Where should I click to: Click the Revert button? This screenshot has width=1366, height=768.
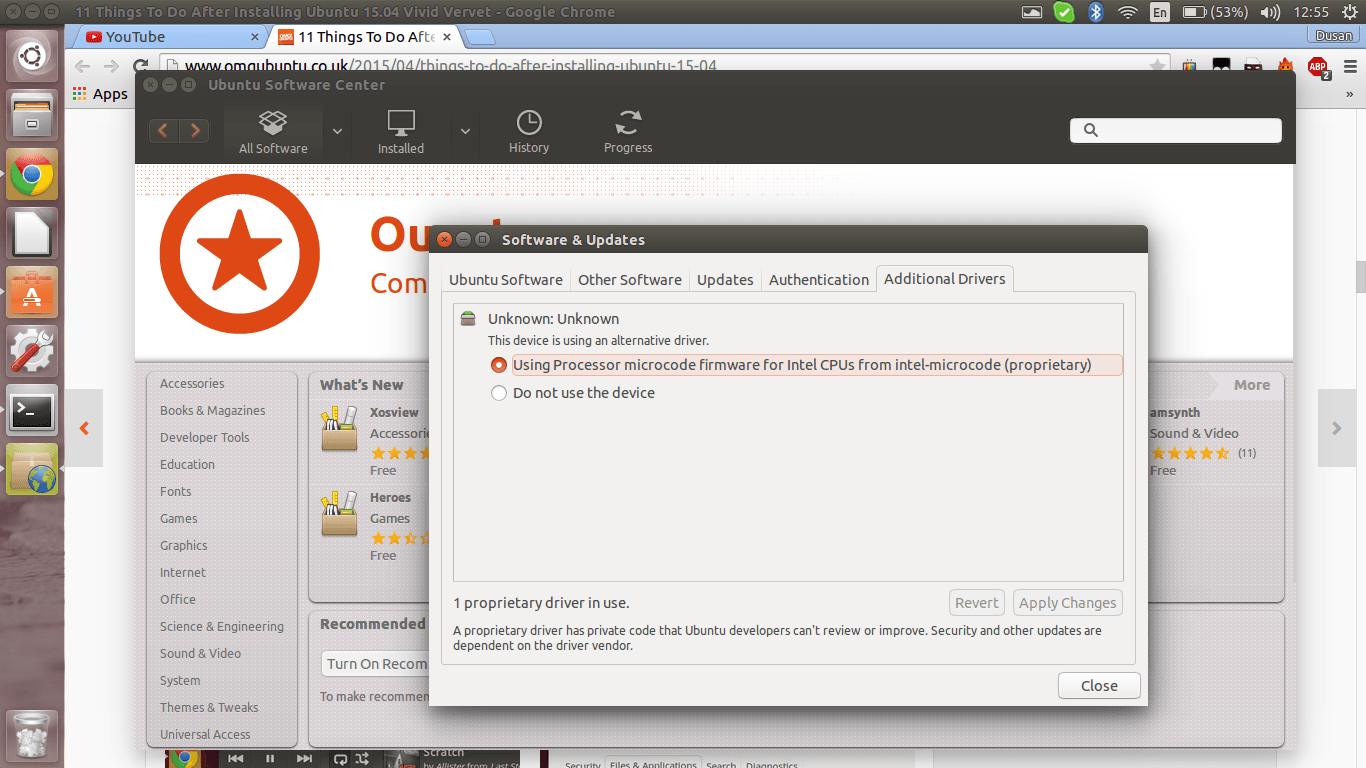click(x=976, y=603)
